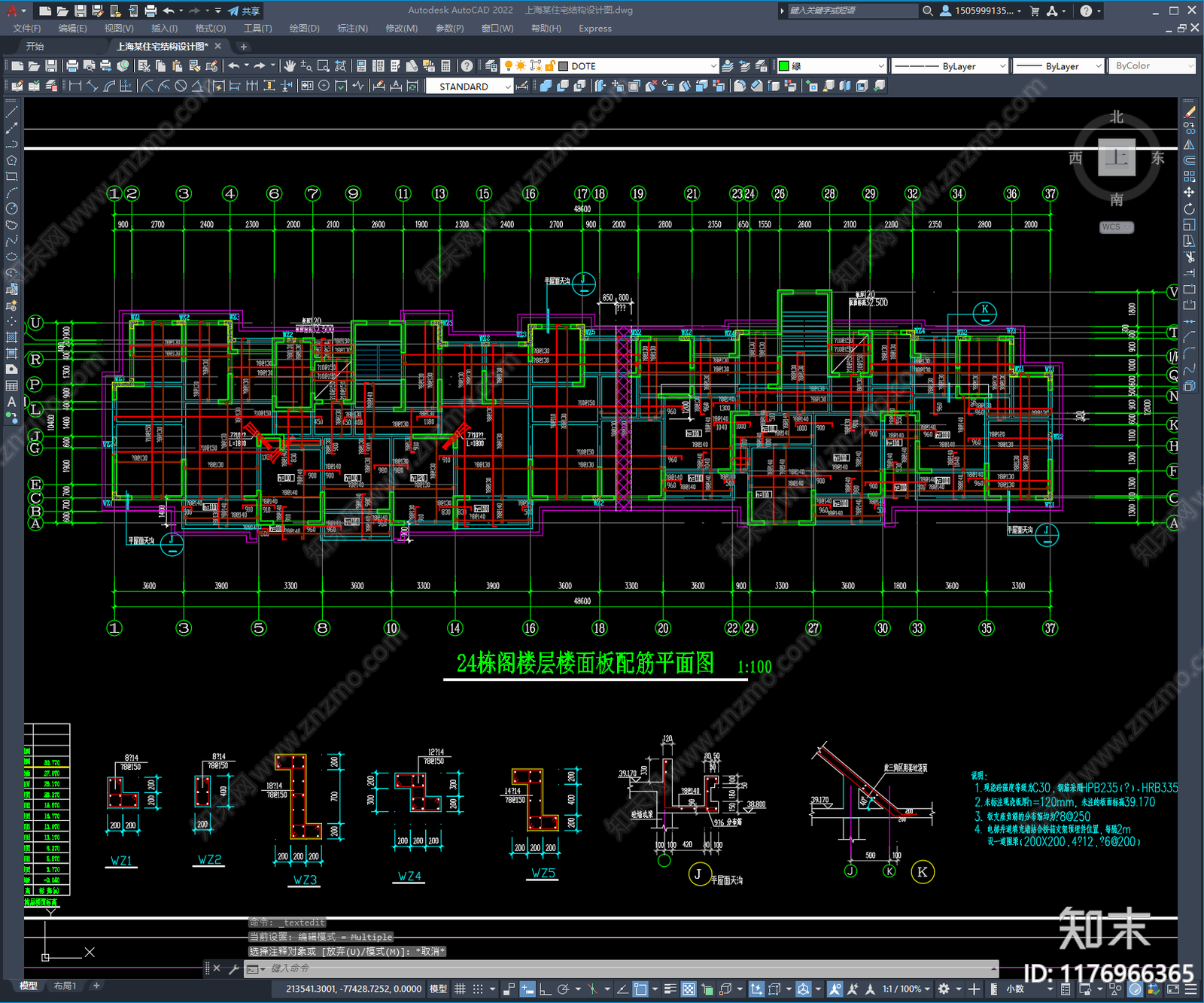Toggle transparency display in status bar
Image resolution: width=1204 pixels, height=1003 pixels.
pos(689,989)
